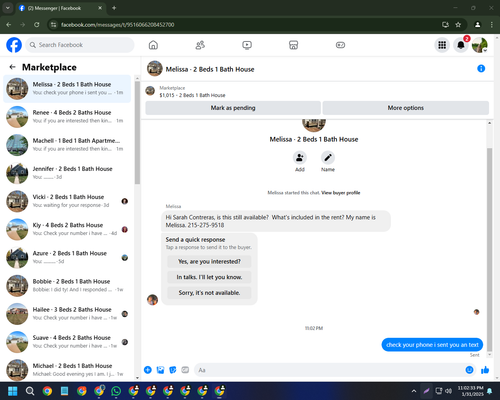Send a thumbs up like
Screen dimensions: 500x400
pos(485,370)
